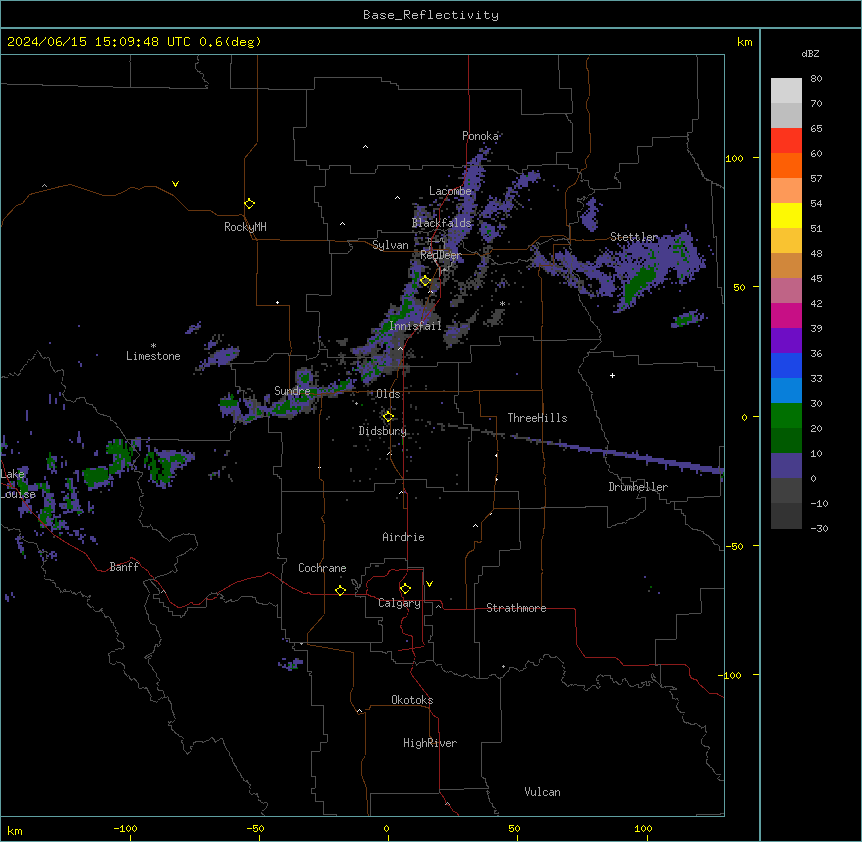Click the Ponoka city label
Viewport: 862px width, 842px height.
coord(480,136)
